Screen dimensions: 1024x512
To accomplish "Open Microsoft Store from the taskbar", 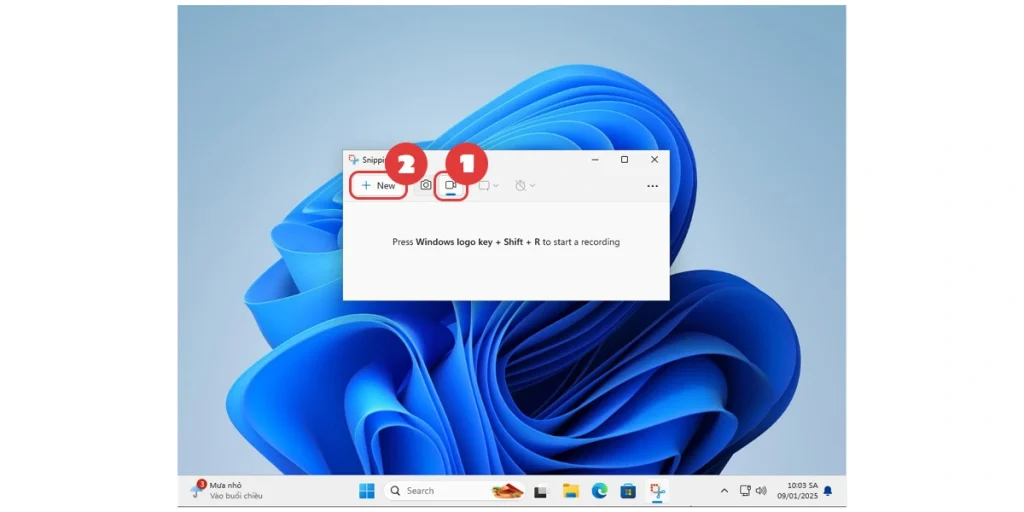I will pos(628,491).
